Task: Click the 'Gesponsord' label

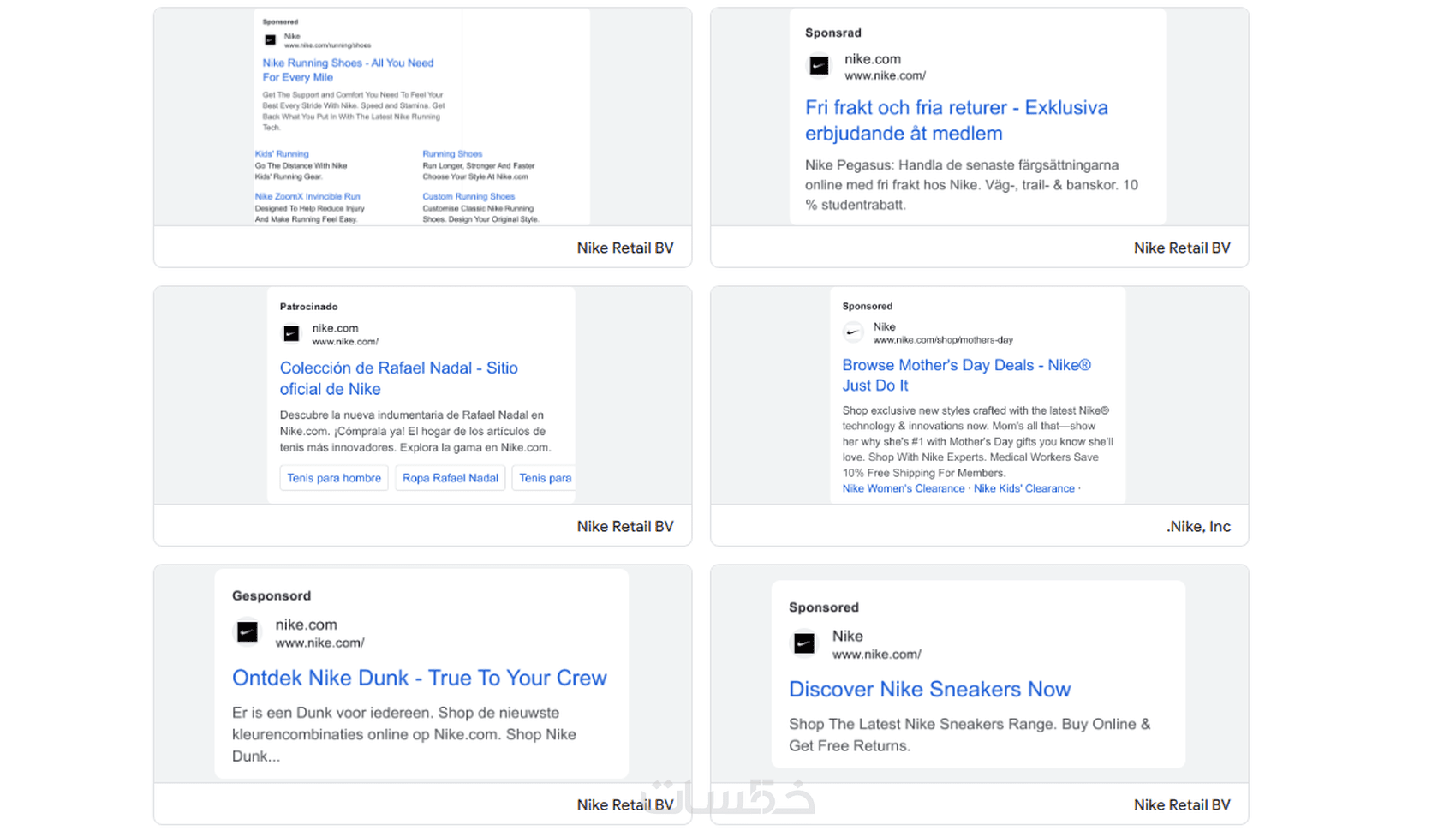Action: pyautogui.click(x=272, y=595)
